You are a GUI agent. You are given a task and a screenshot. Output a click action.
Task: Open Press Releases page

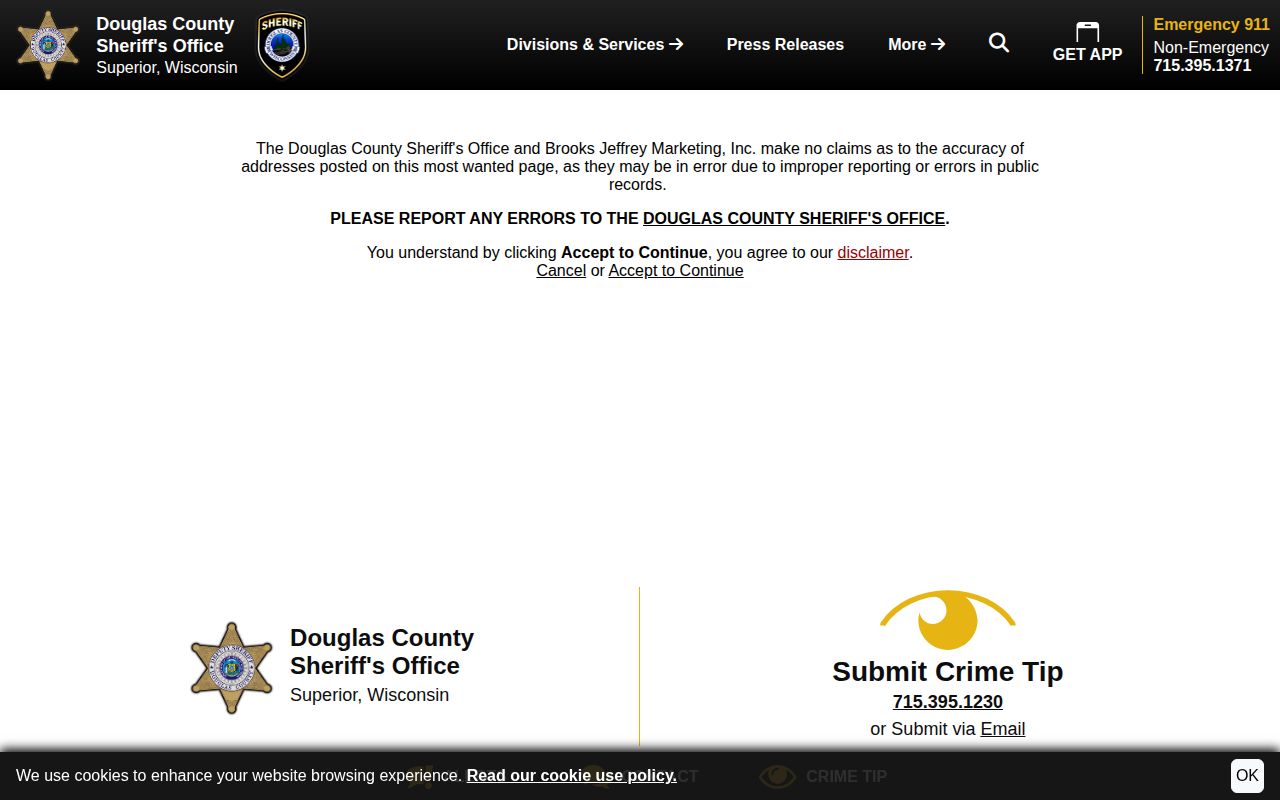tap(785, 44)
